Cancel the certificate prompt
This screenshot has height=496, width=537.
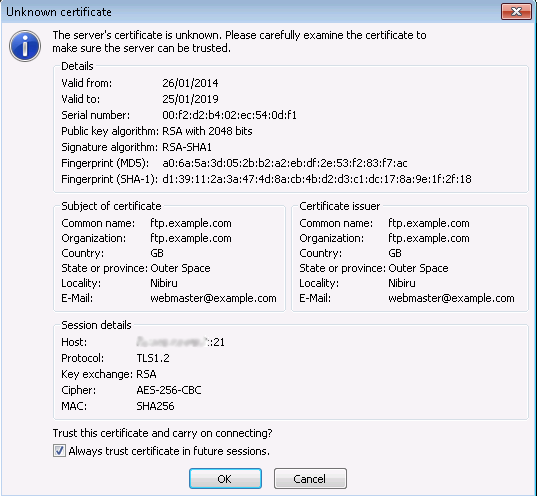point(310,479)
